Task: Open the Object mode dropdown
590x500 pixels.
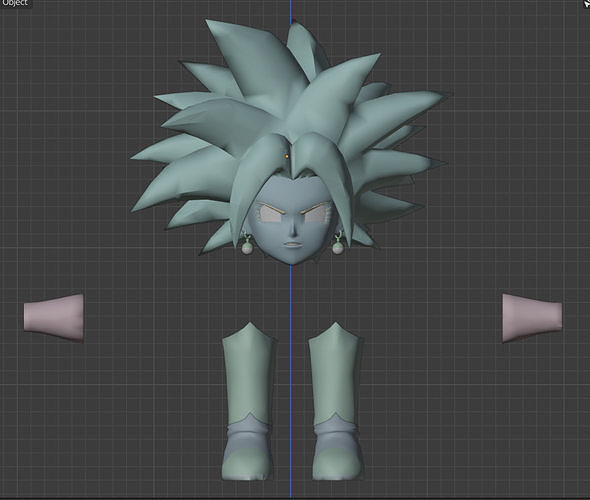Action: coord(15,3)
